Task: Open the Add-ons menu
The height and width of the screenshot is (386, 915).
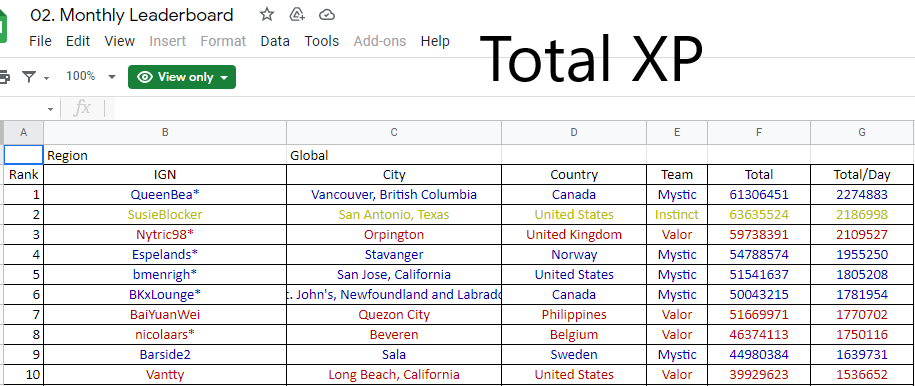Action: (380, 41)
